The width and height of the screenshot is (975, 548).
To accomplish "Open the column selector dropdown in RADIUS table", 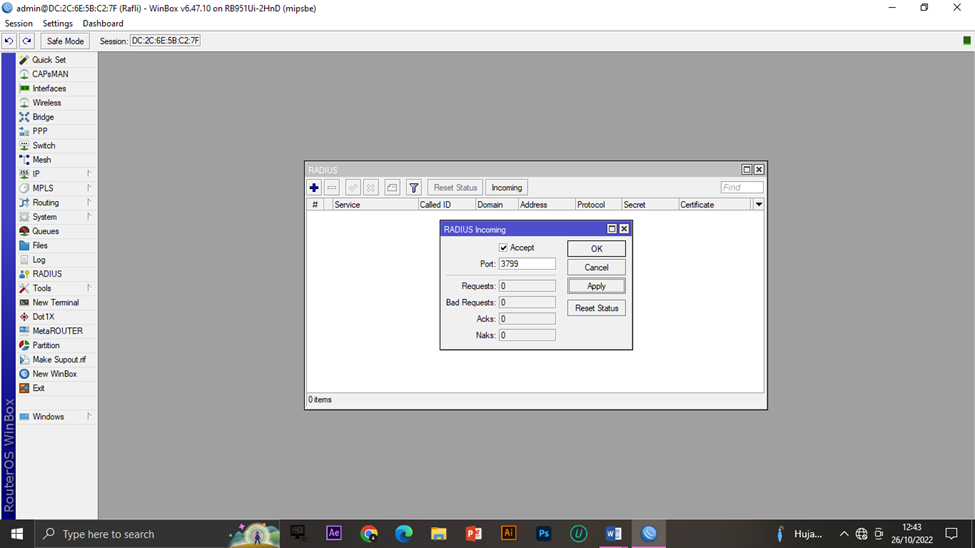I will [759, 205].
